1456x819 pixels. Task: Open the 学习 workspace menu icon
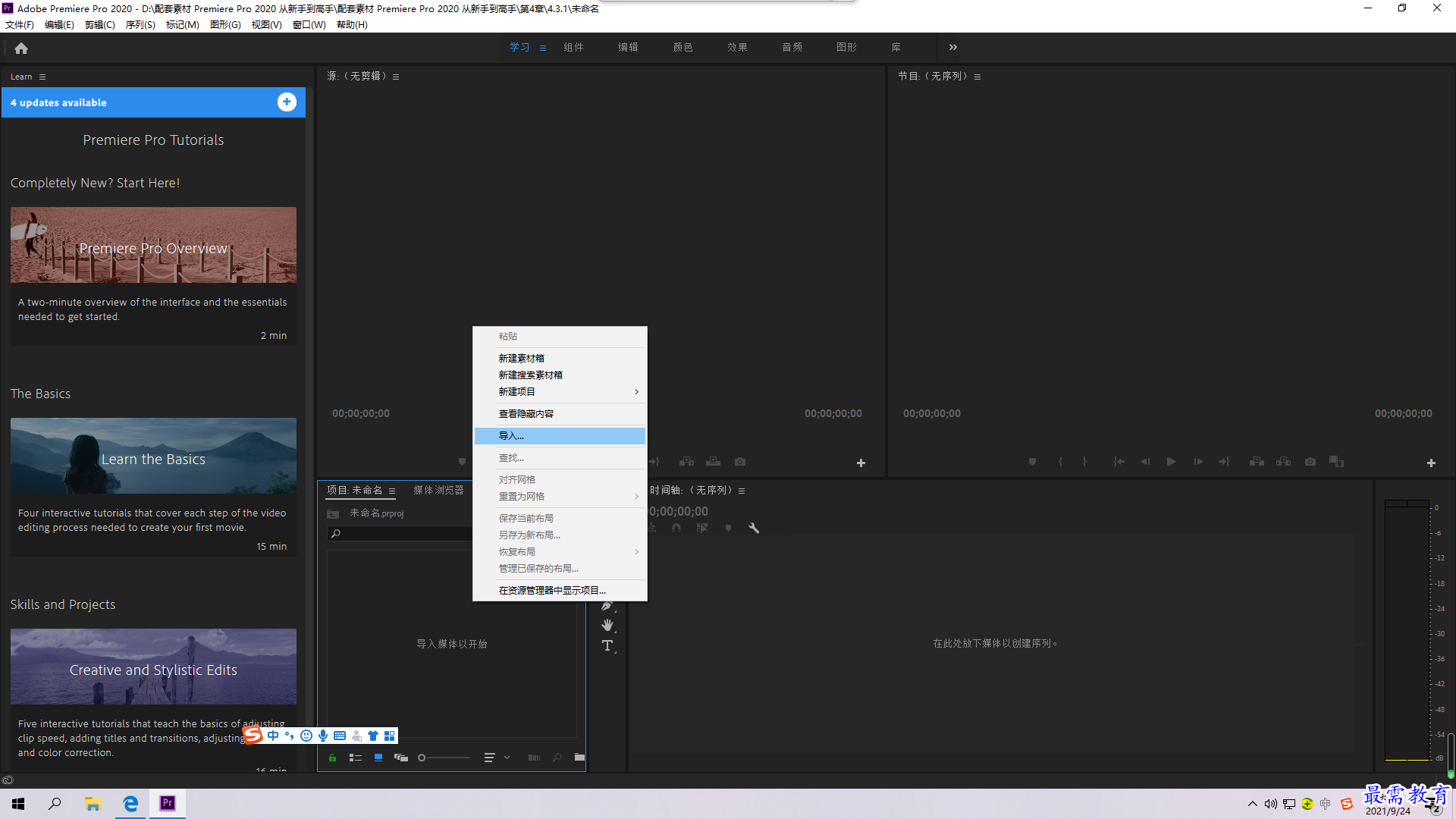[543, 48]
